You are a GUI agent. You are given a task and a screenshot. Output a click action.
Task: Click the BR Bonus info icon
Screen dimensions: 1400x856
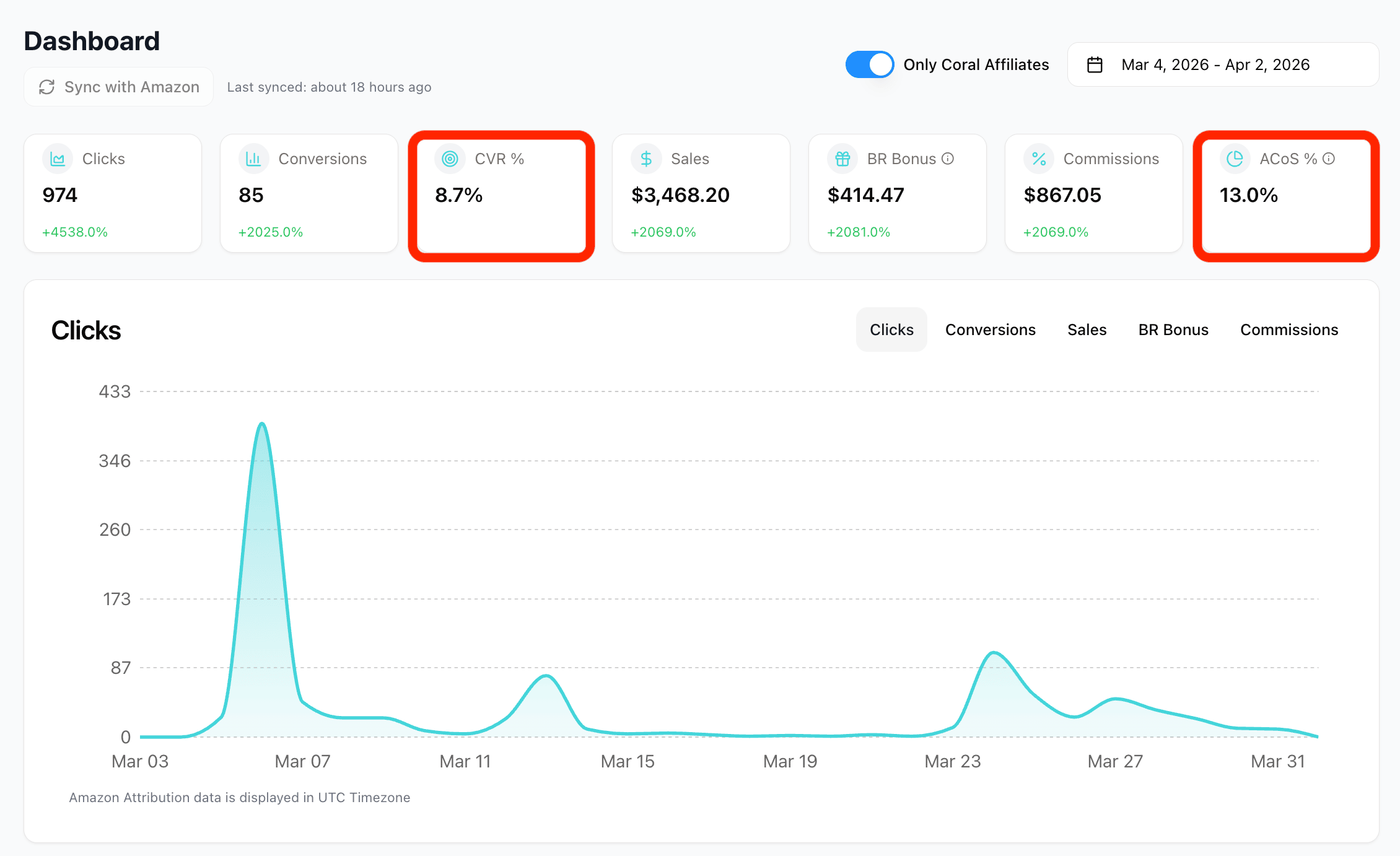(x=948, y=159)
